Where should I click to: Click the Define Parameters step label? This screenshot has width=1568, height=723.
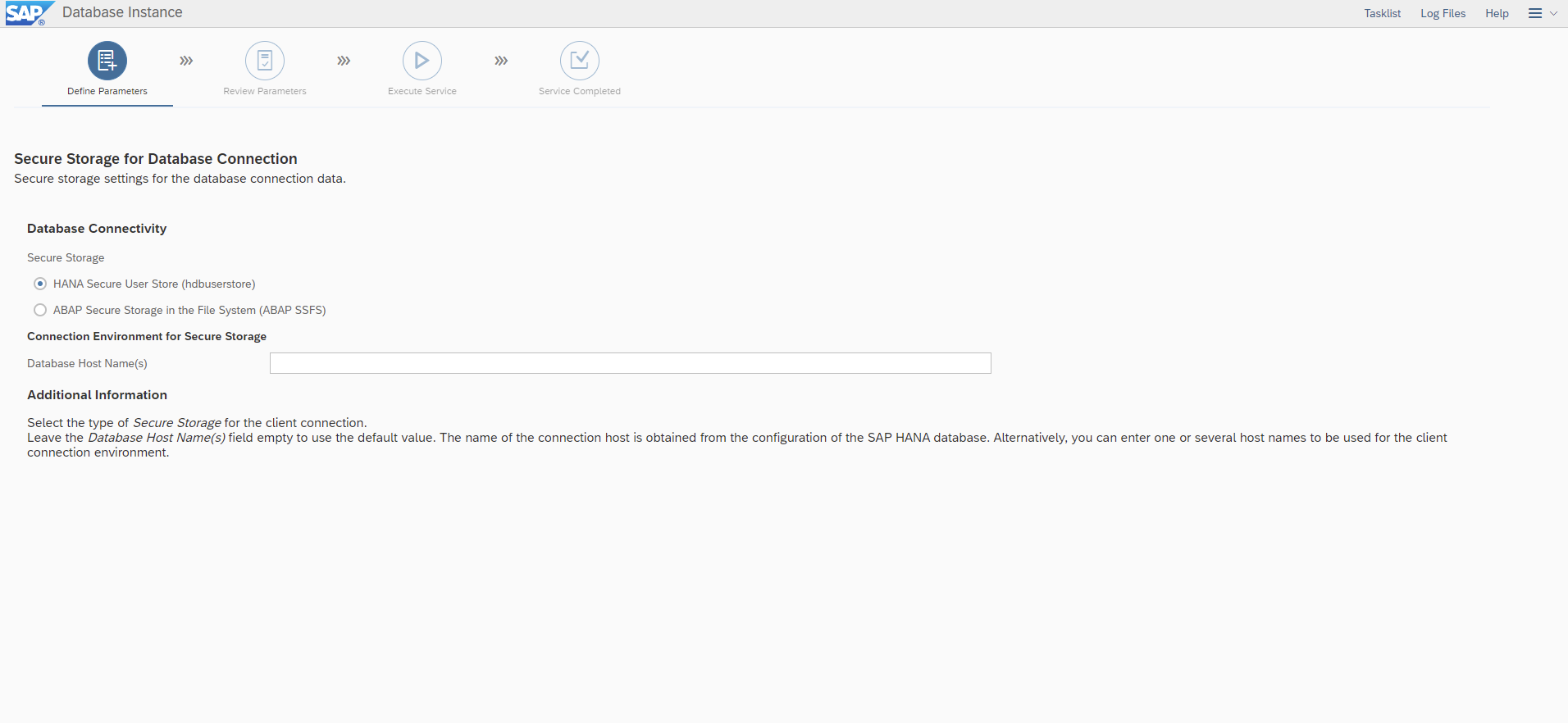pyautogui.click(x=107, y=91)
